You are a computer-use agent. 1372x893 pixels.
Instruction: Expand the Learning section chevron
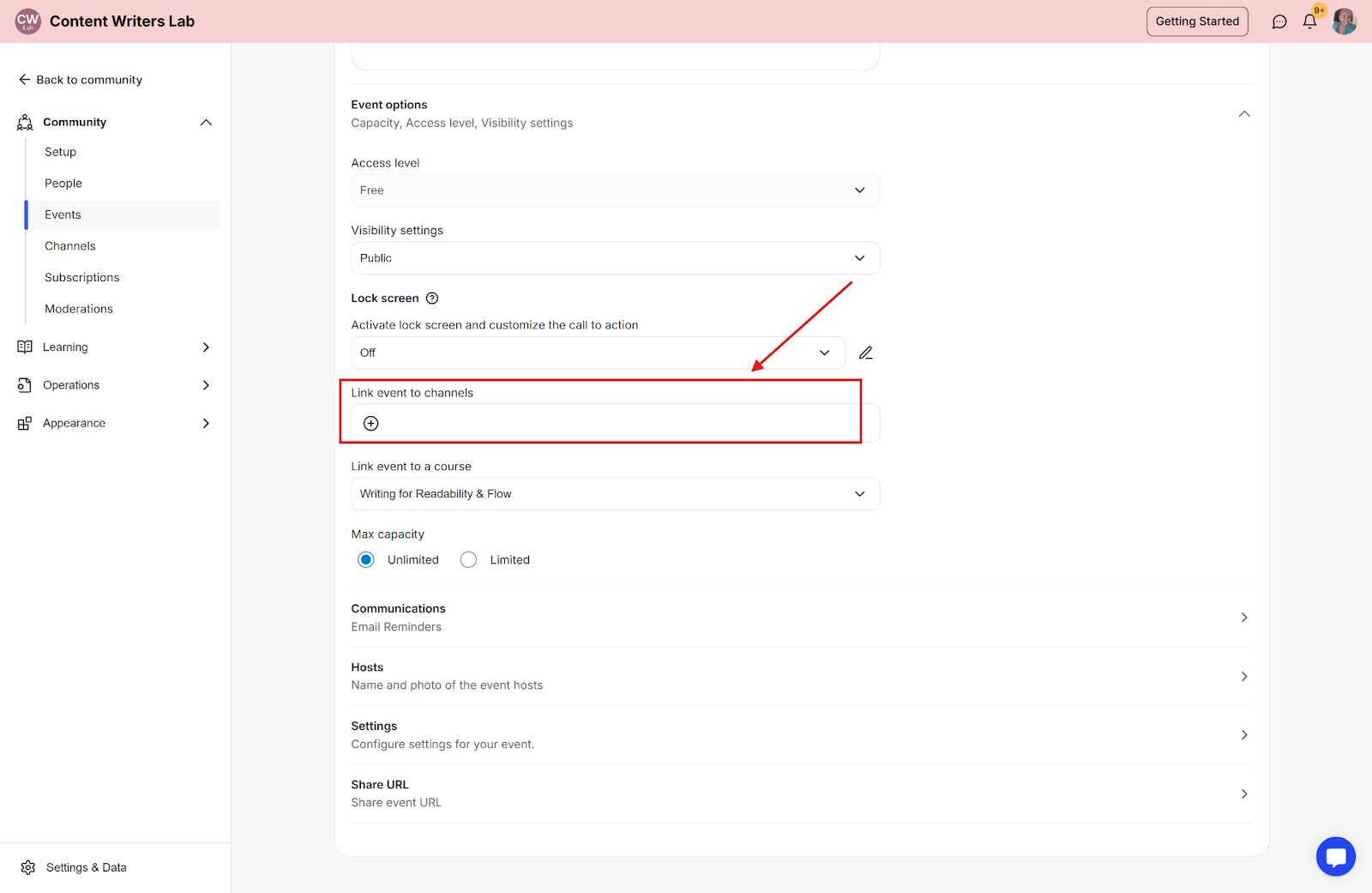tap(206, 347)
